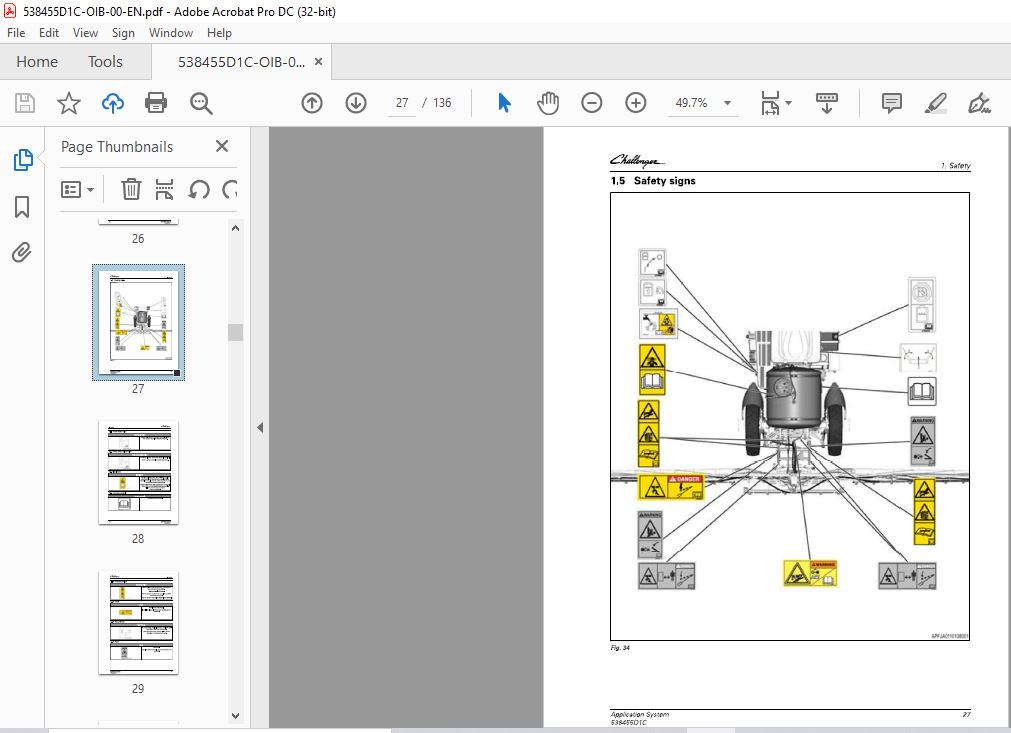Open the Sign menu

[123, 33]
